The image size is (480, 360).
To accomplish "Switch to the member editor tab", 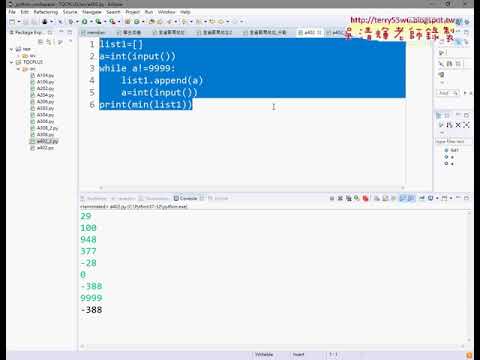I will coord(96,32).
